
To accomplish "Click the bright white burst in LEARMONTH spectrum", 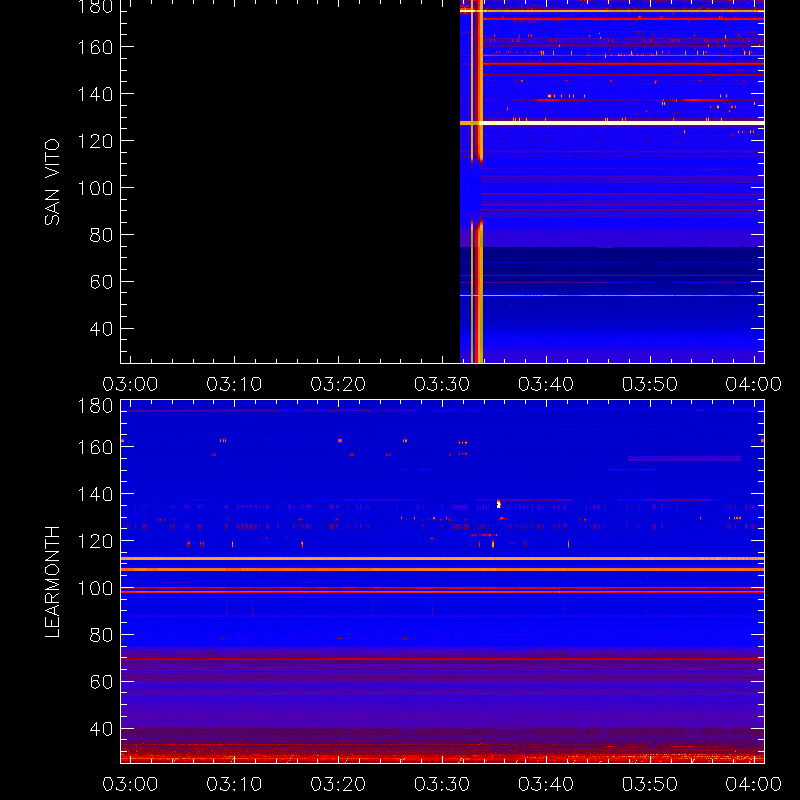I will click(x=498, y=504).
